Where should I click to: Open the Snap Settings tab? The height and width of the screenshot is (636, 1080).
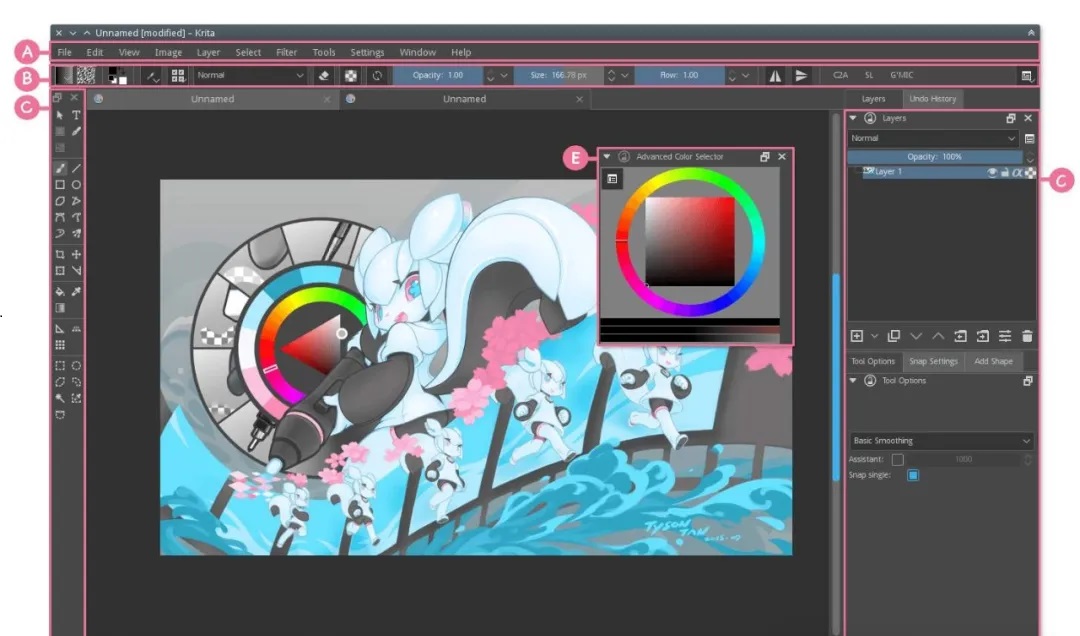[933, 361]
